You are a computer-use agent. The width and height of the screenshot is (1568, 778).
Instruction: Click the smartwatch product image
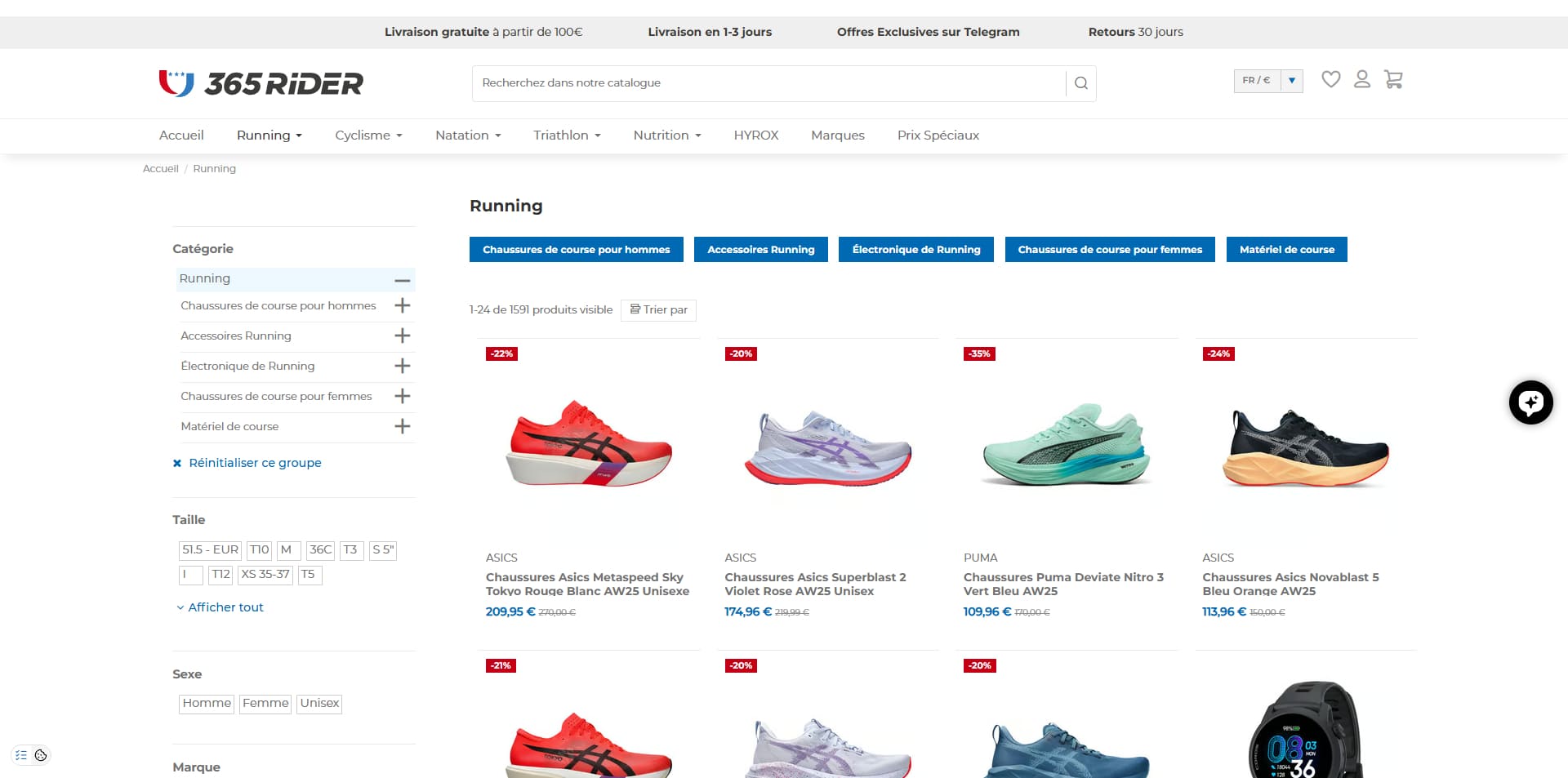(1306, 730)
